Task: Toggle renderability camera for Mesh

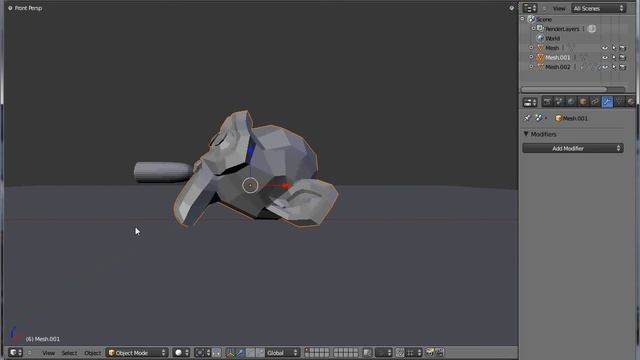Action: pos(622,48)
